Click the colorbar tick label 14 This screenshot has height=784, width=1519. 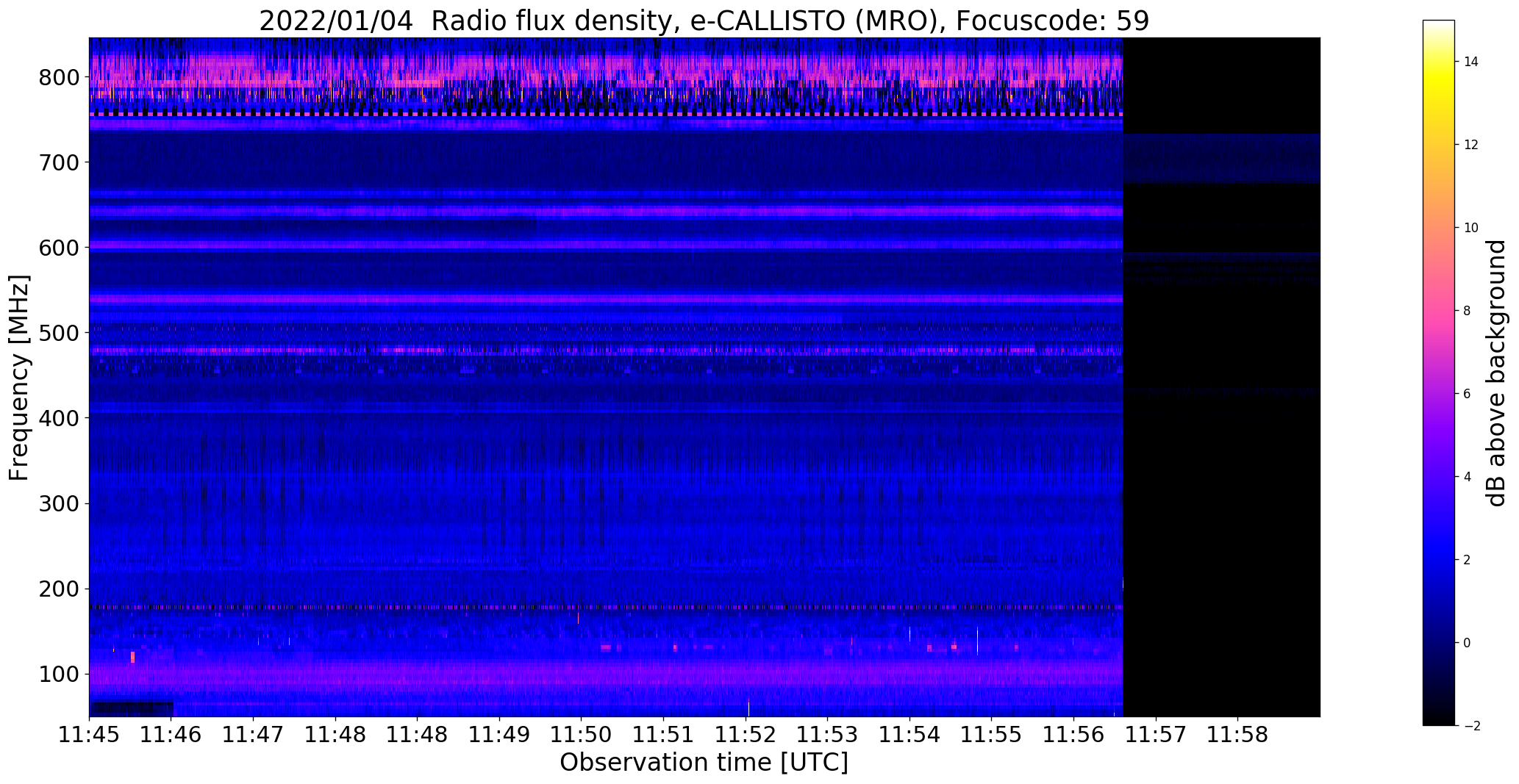pyautogui.click(x=1471, y=62)
